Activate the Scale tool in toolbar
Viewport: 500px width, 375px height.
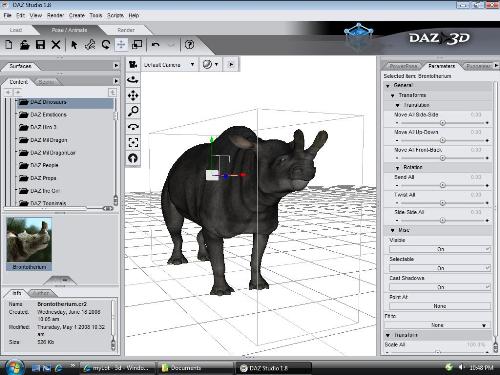pos(137,45)
